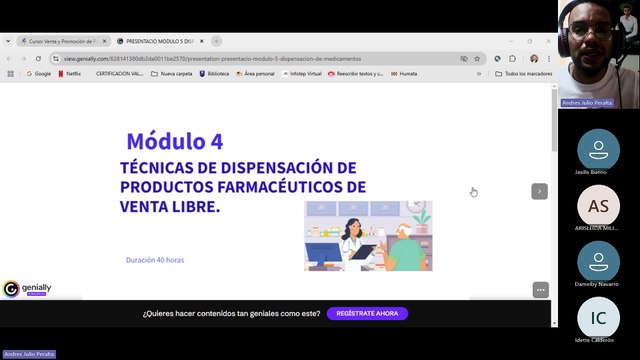
Task: Select Jasils Bueno participant avatar
Action: point(598,149)
